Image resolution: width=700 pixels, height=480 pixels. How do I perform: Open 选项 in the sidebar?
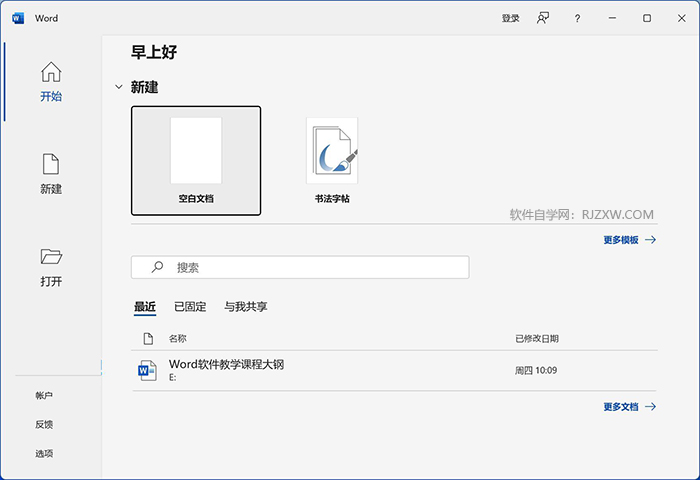(x=44, y=454)
